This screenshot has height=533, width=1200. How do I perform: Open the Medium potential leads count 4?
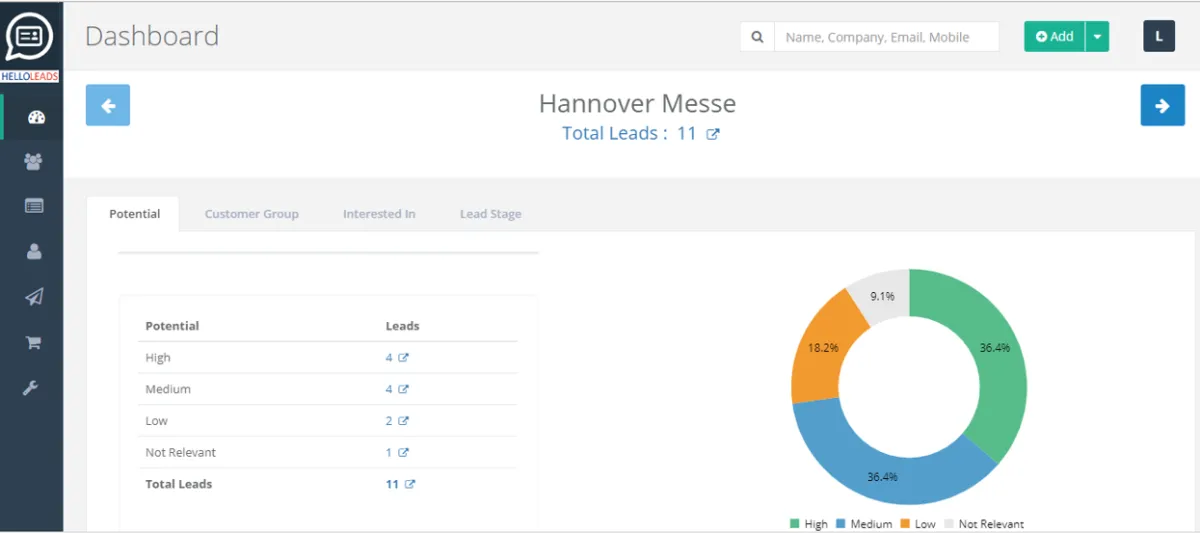coord(389,390)
